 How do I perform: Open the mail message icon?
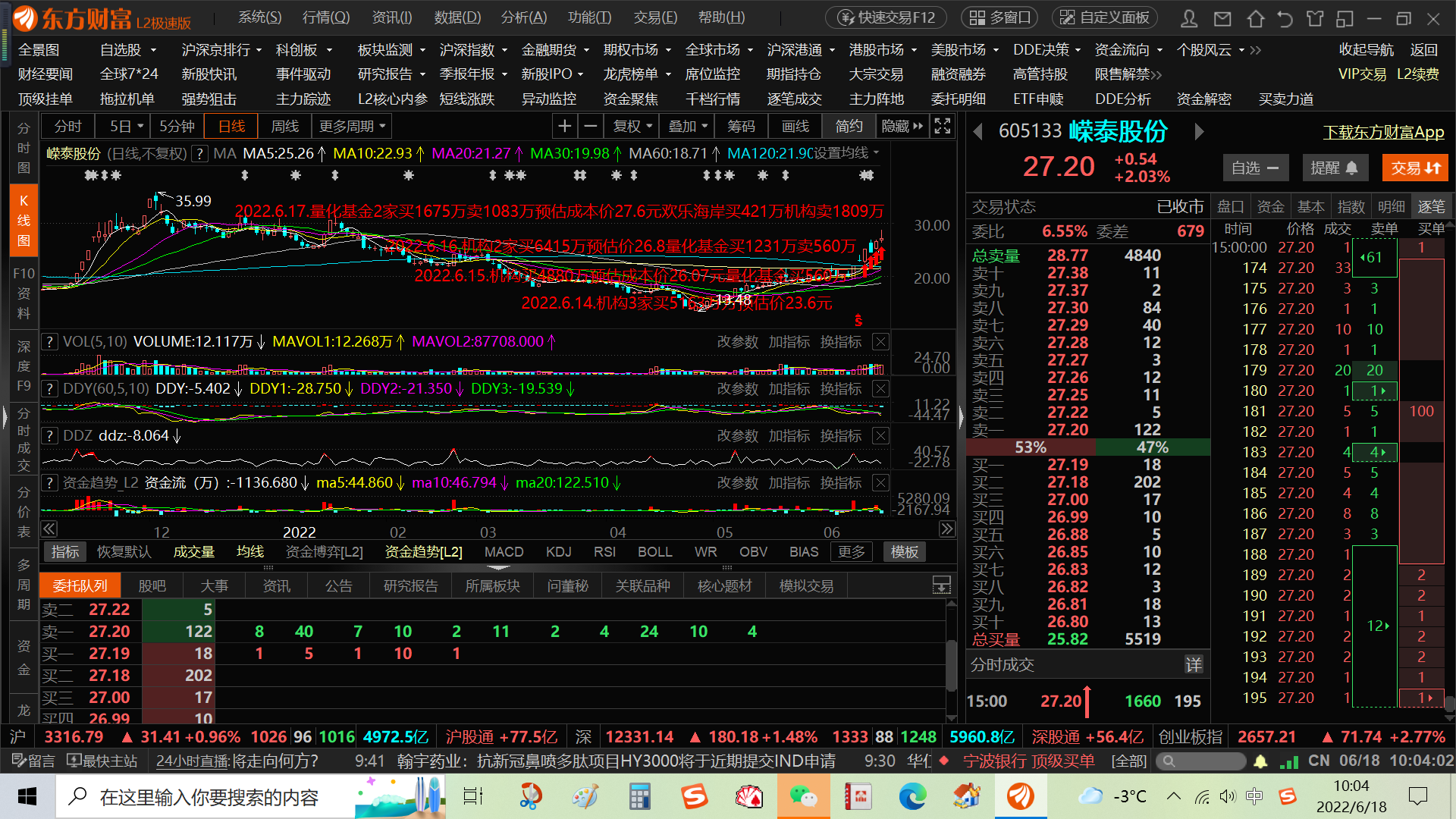click(1222, 18)
